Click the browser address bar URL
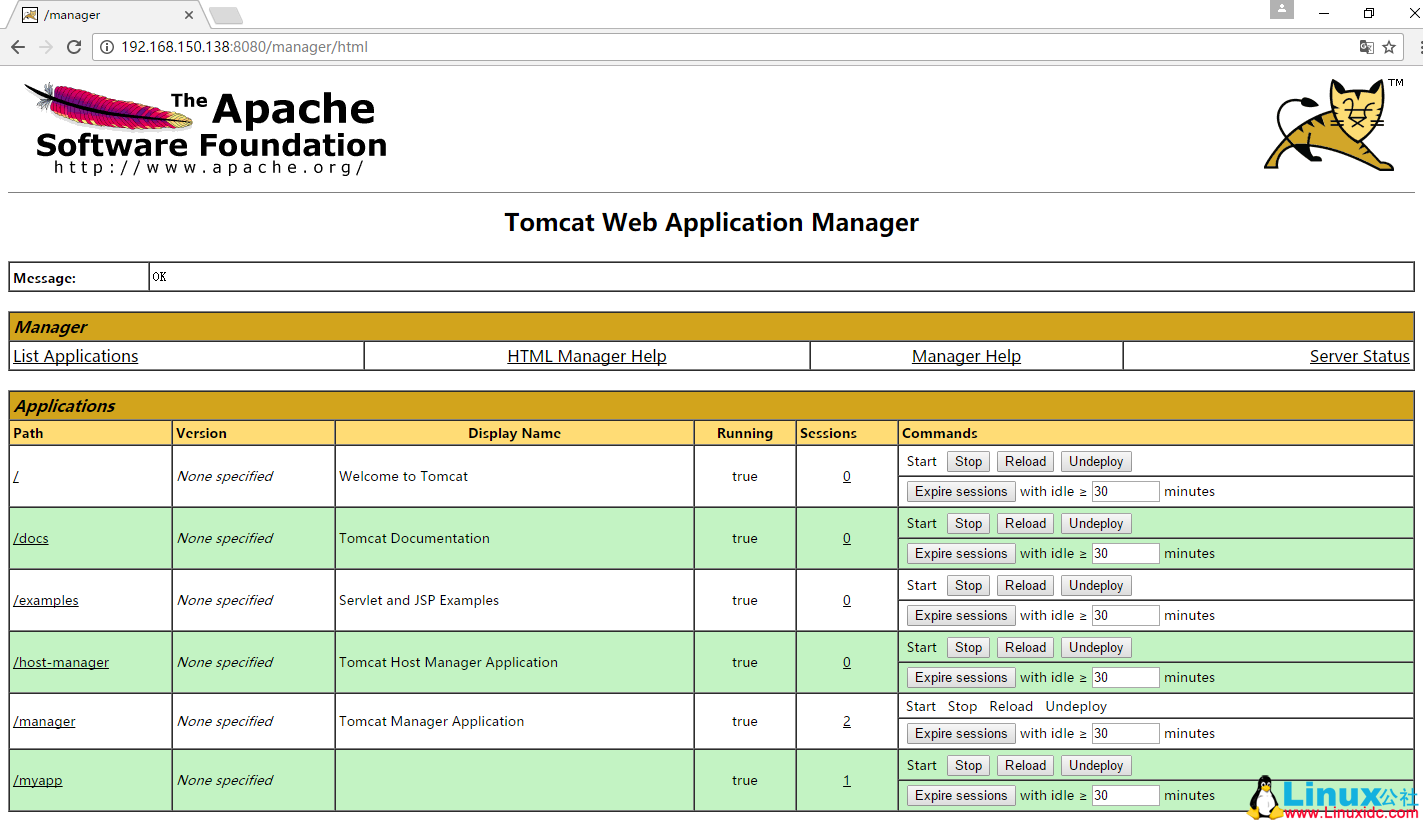This screenshot has height=823, width=1423. tap(244, 47)
